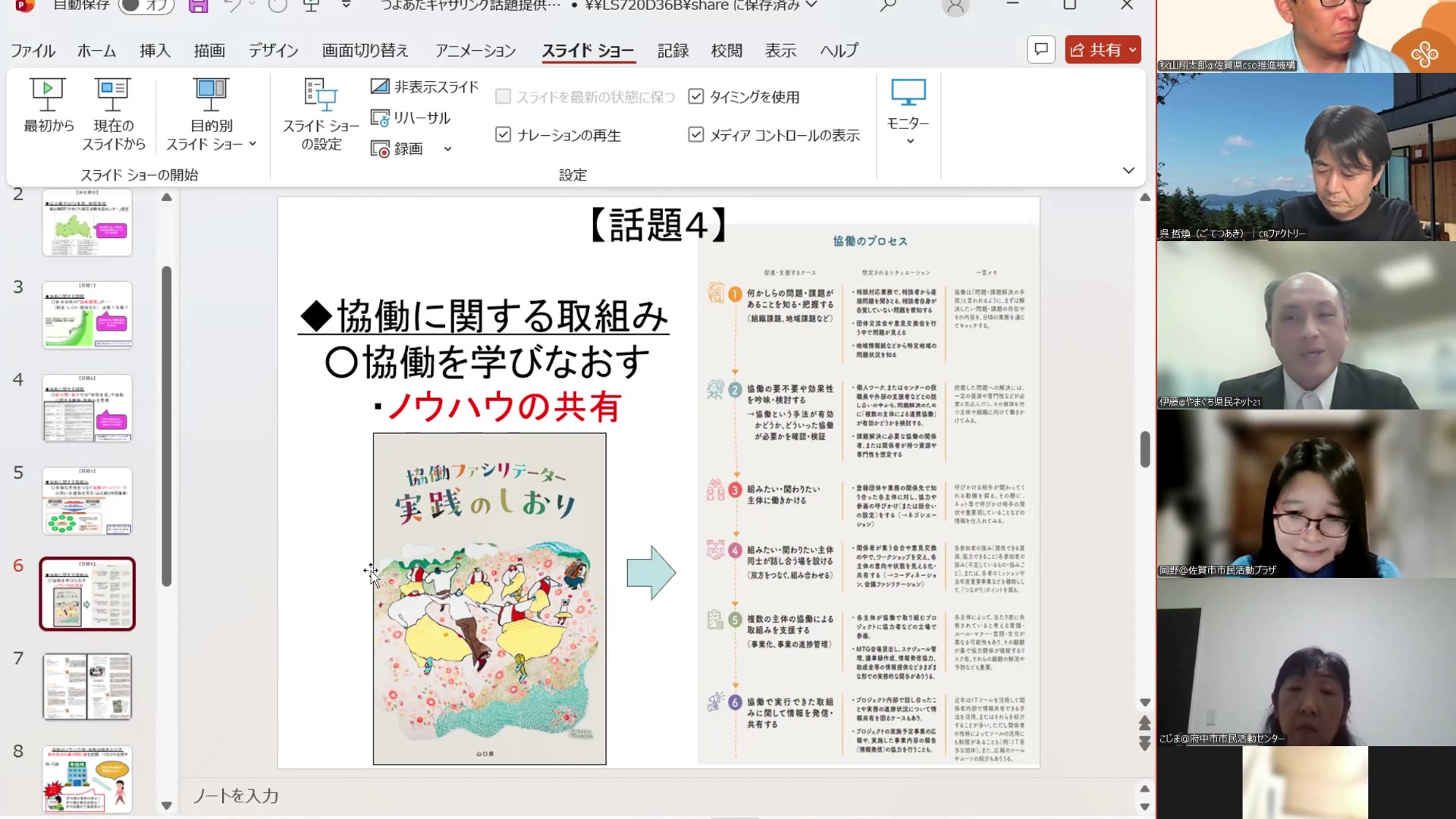Open slideshow settings (スライドショーの設定)

(321, 114)
